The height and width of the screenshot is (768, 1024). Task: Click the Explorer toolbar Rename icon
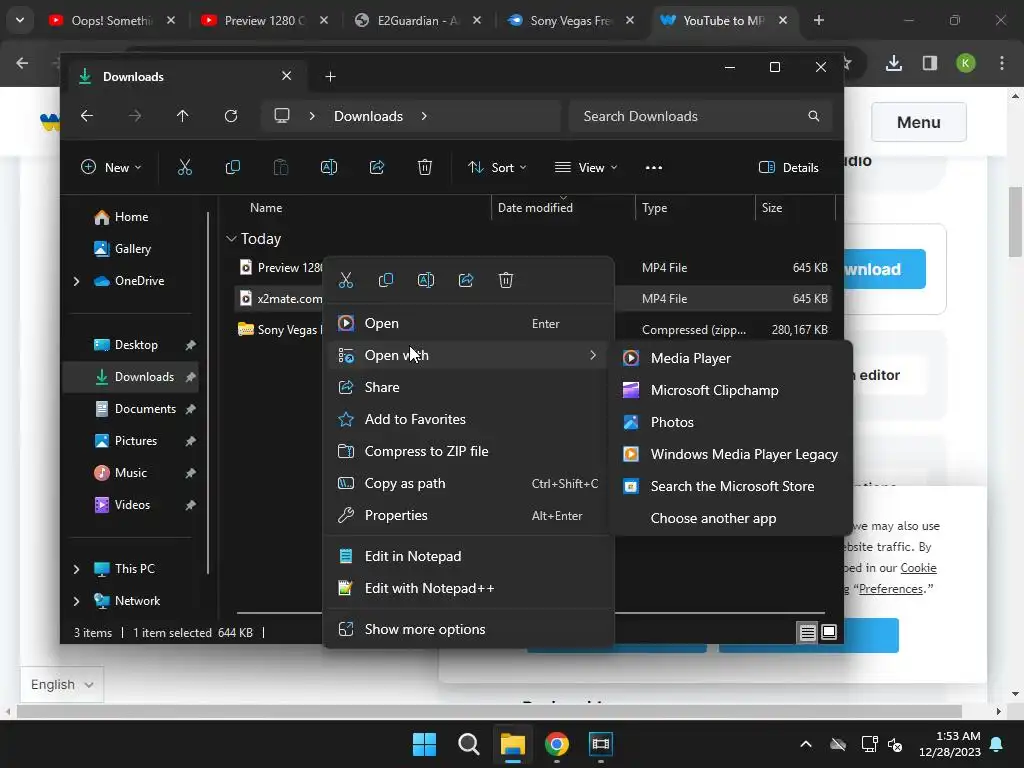coord(328,168)
